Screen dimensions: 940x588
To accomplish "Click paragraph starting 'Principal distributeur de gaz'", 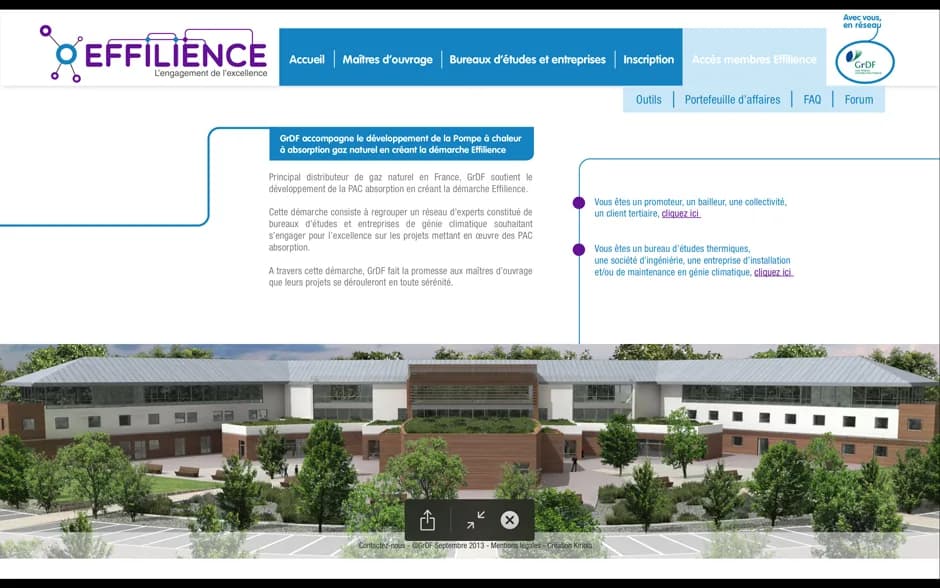I will point(400,183).
